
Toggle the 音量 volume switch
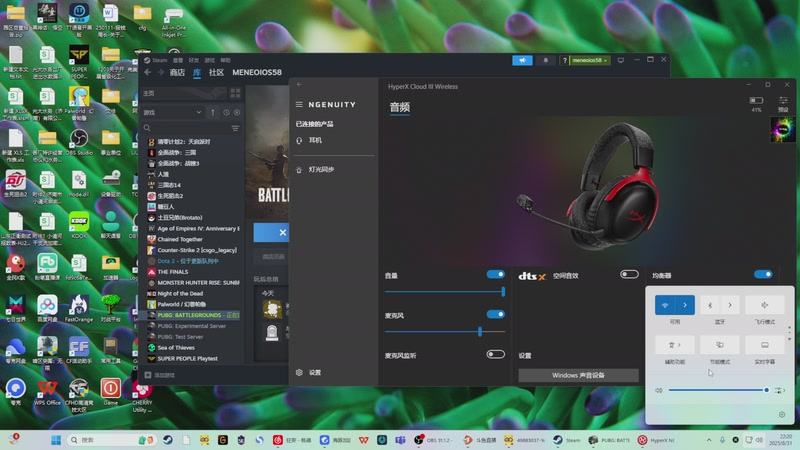[x=495, y=274]
